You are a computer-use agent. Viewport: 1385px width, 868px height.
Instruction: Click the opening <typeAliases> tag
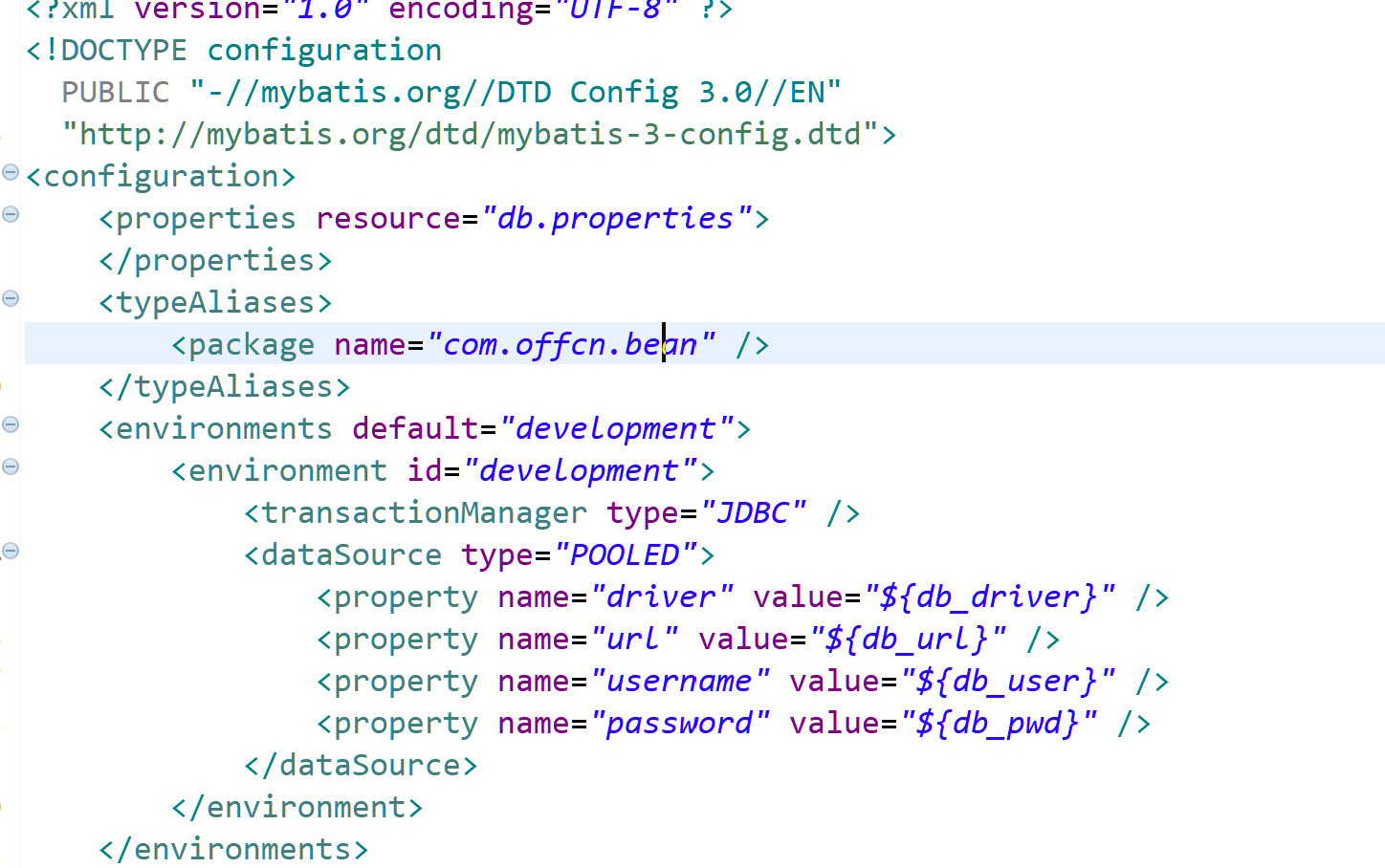click(215, 303)
